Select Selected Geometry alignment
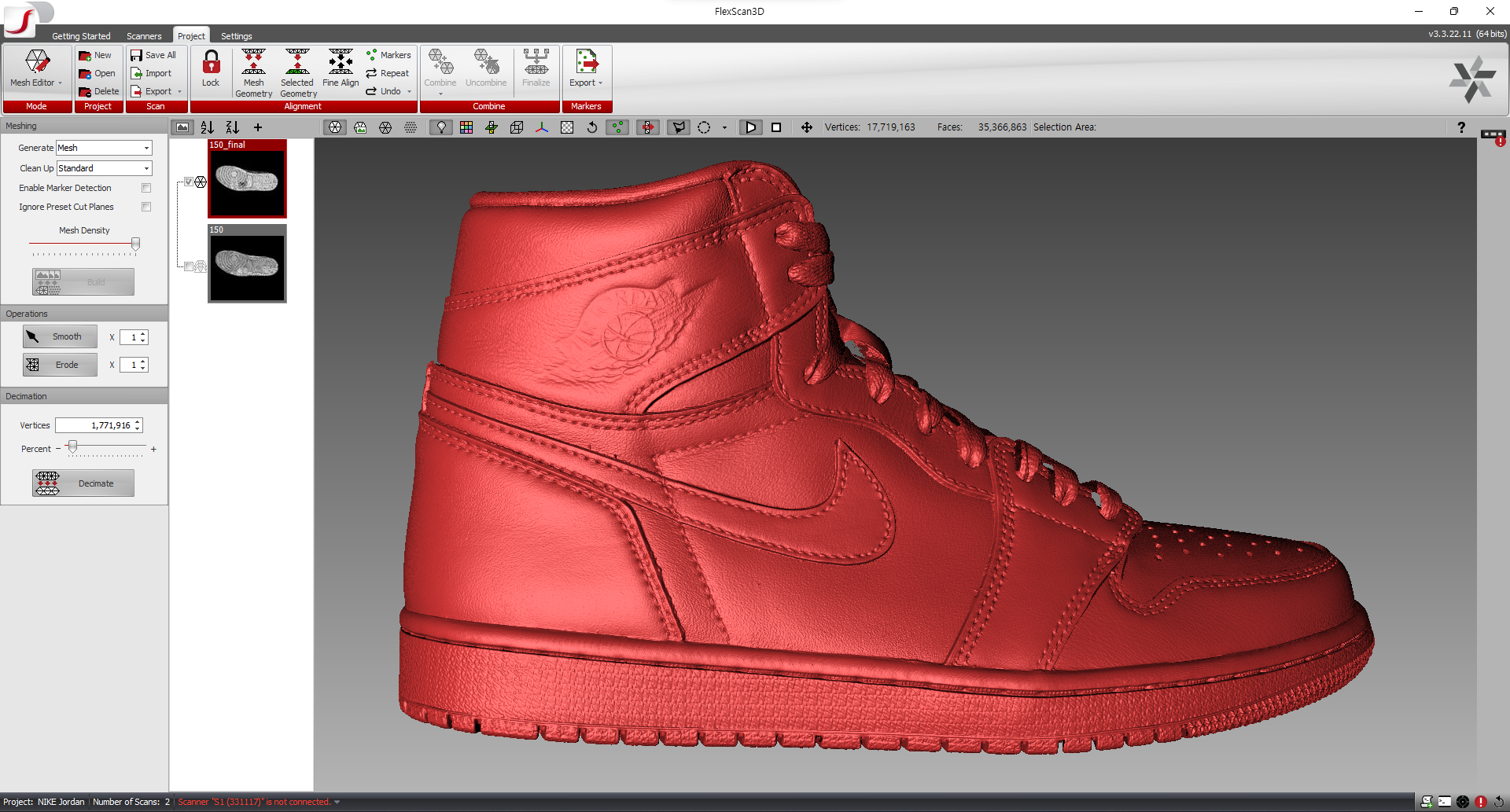Screen dimensions: 1510x812 pos(297,73)
